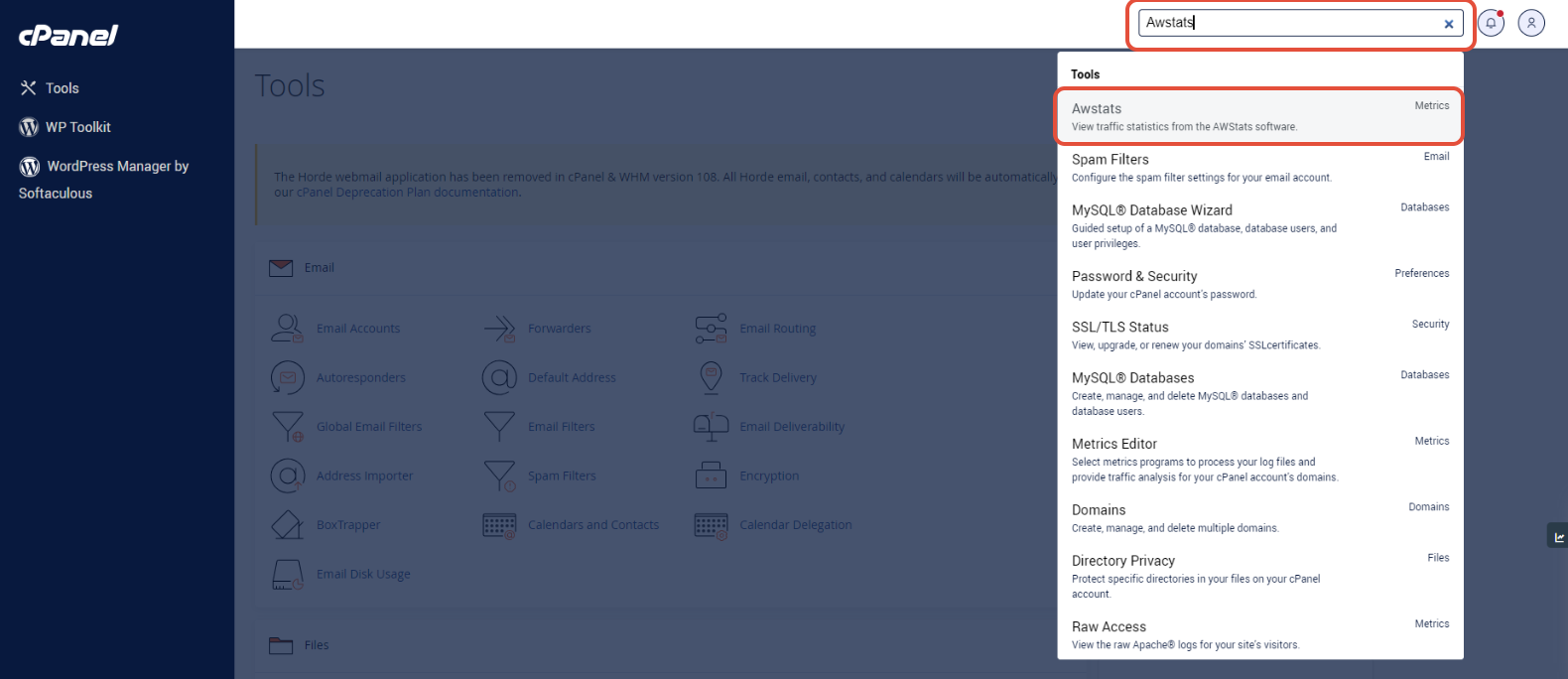Click the Calendar Delegation icon

[711, 525]
